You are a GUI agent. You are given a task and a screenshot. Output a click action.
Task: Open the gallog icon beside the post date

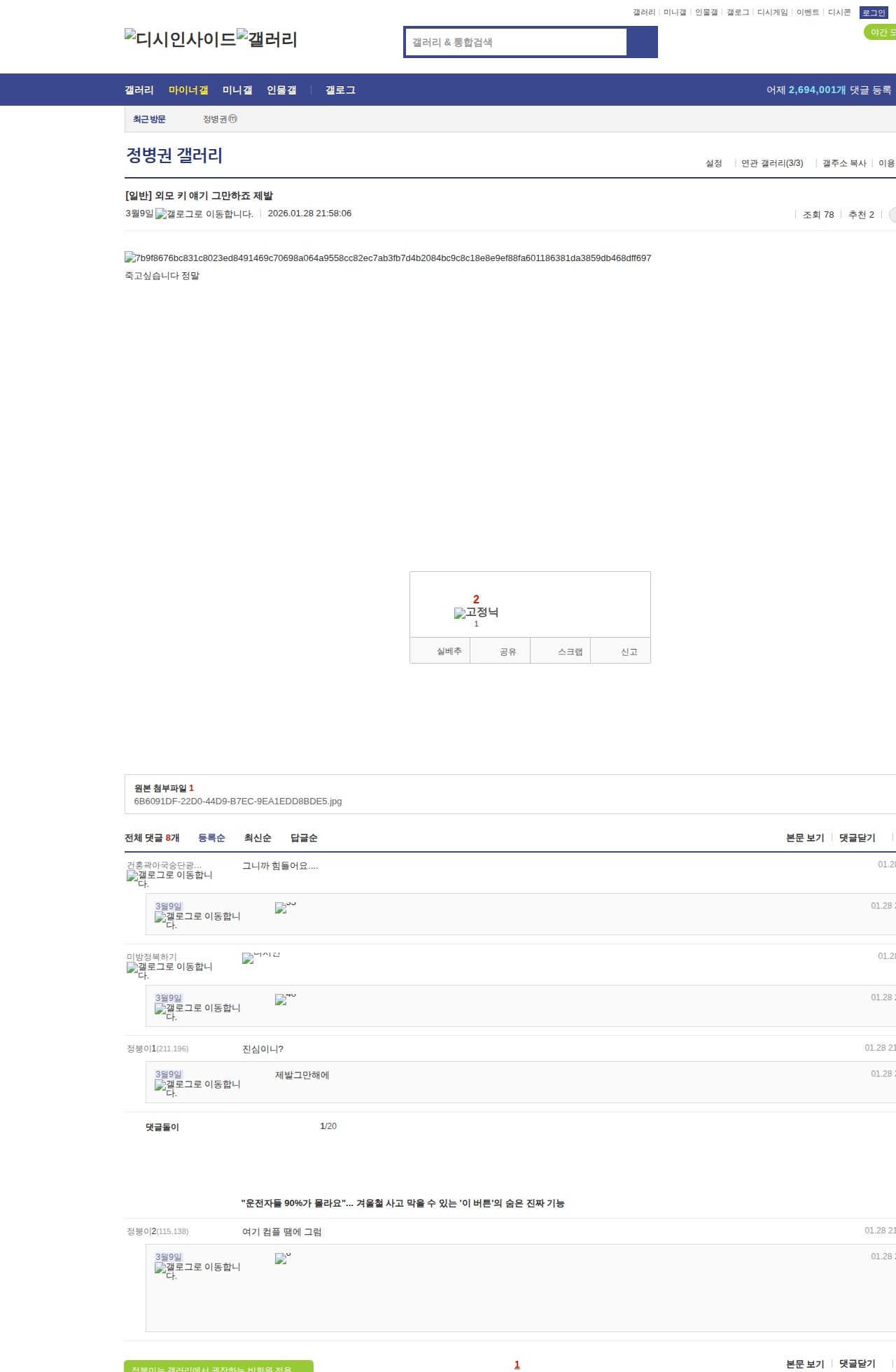pos(204,214)
